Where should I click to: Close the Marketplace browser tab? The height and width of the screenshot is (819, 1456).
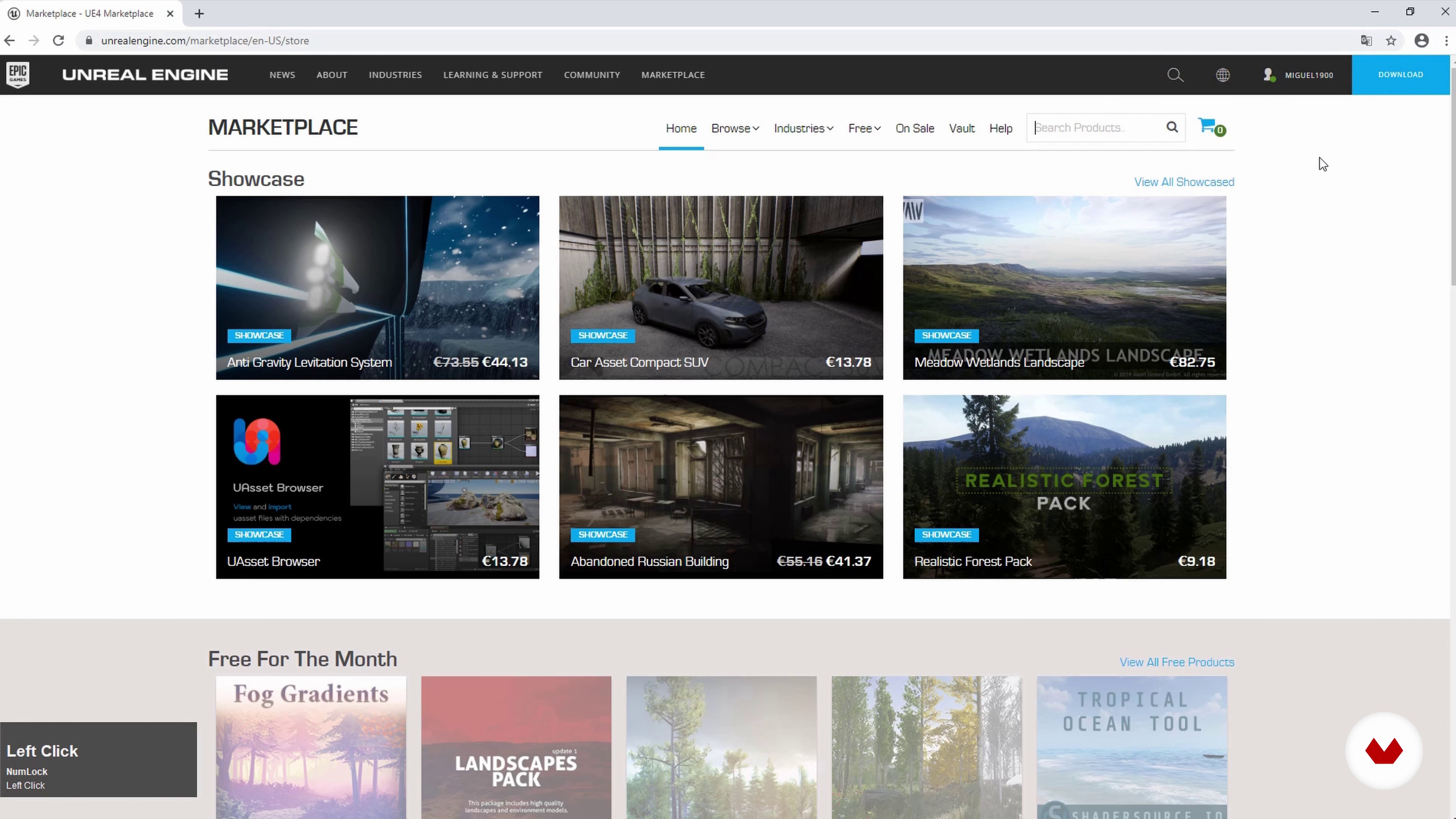pos(170,14)
